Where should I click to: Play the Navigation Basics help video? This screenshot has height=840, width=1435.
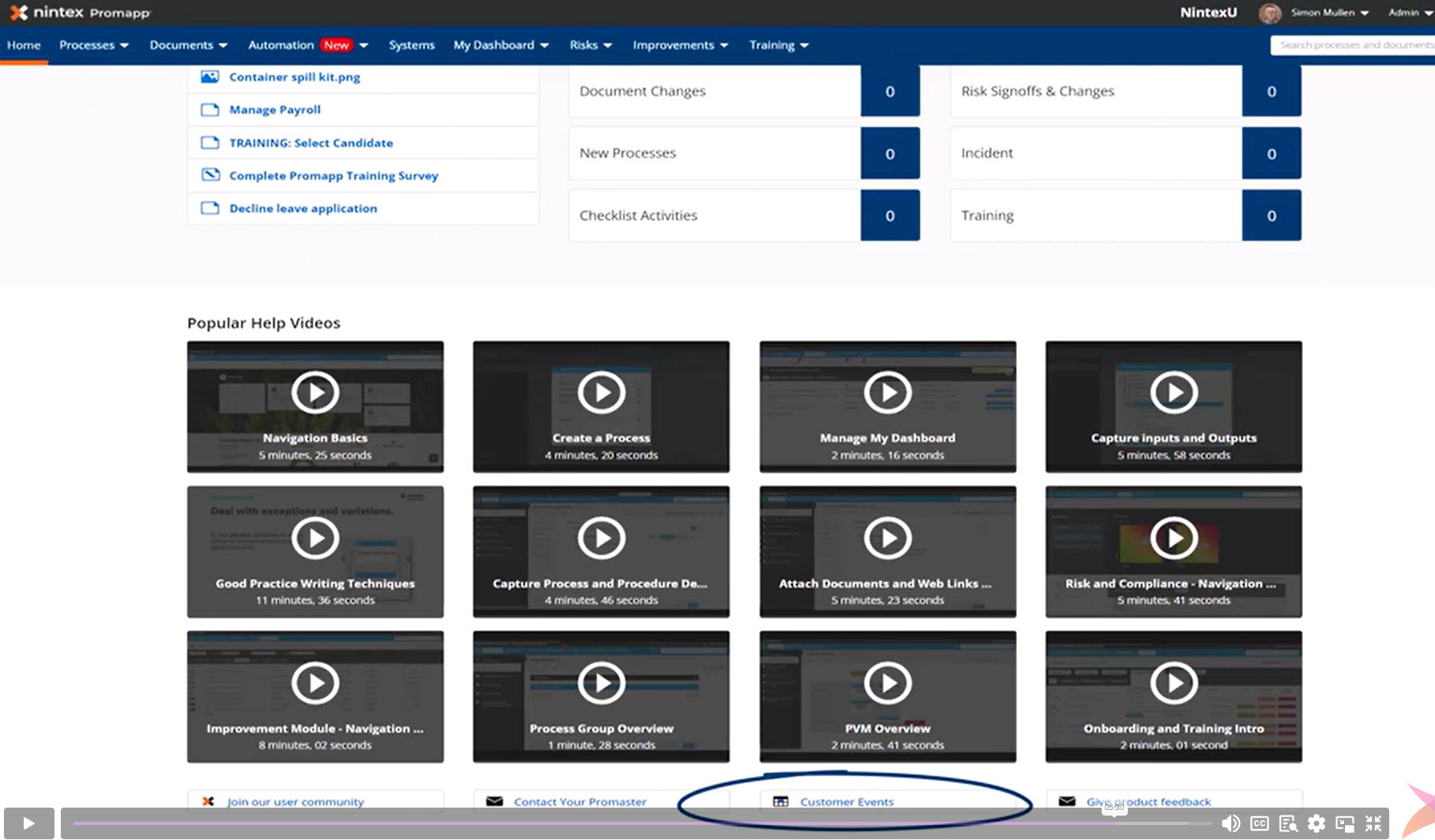[315, 392]
